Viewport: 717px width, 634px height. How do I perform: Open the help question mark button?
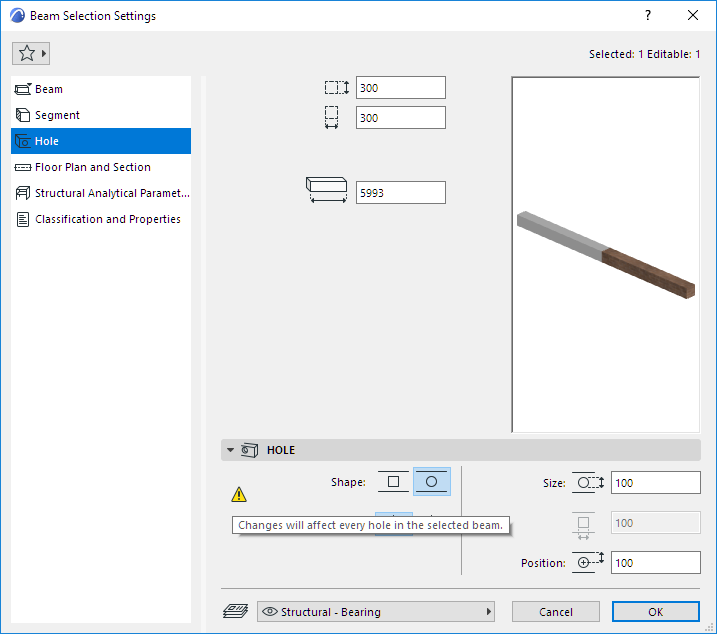(x=648, y=16)
